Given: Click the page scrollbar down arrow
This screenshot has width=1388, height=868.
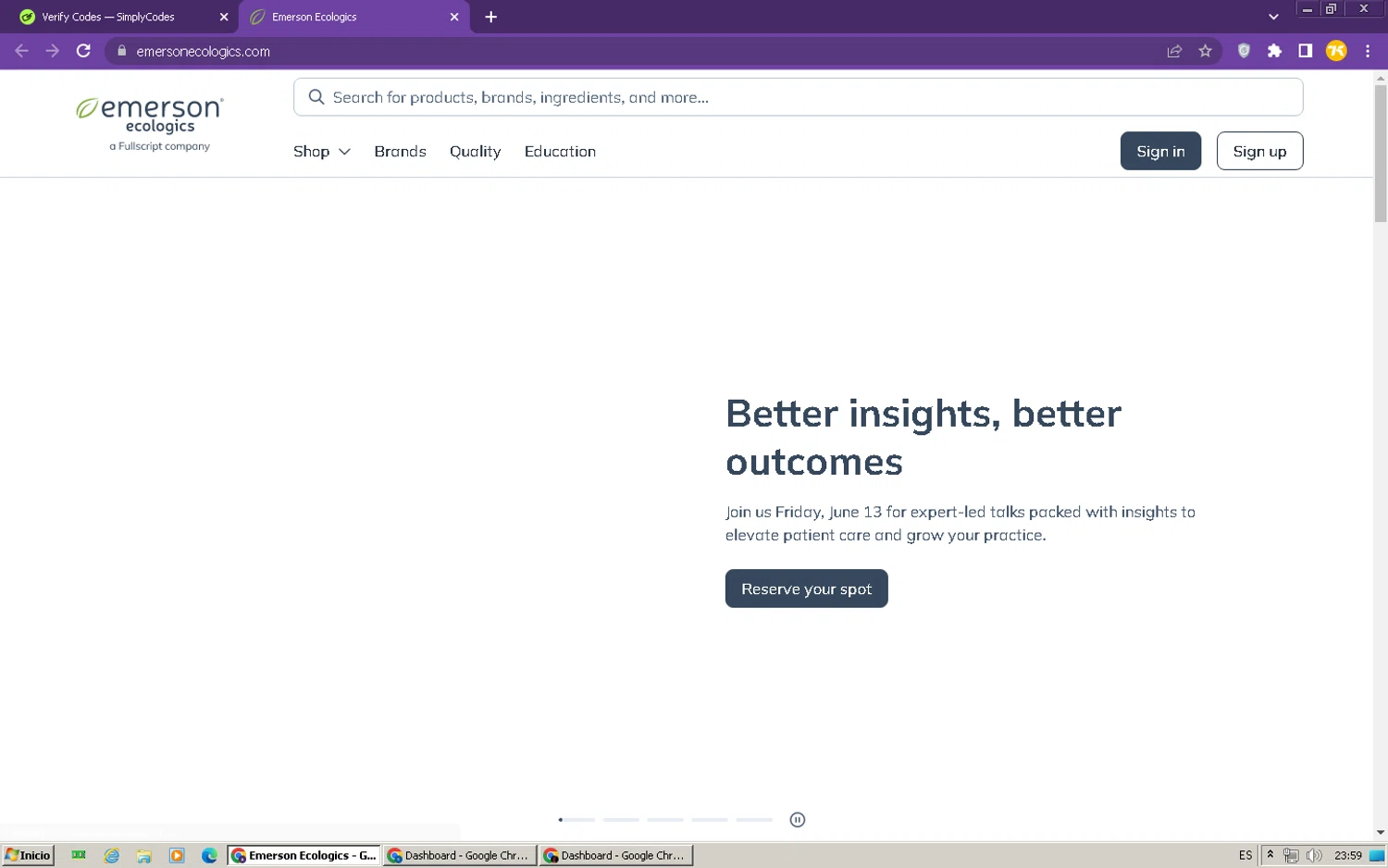Looking at the screenshot, I should tap(1380, 833).
